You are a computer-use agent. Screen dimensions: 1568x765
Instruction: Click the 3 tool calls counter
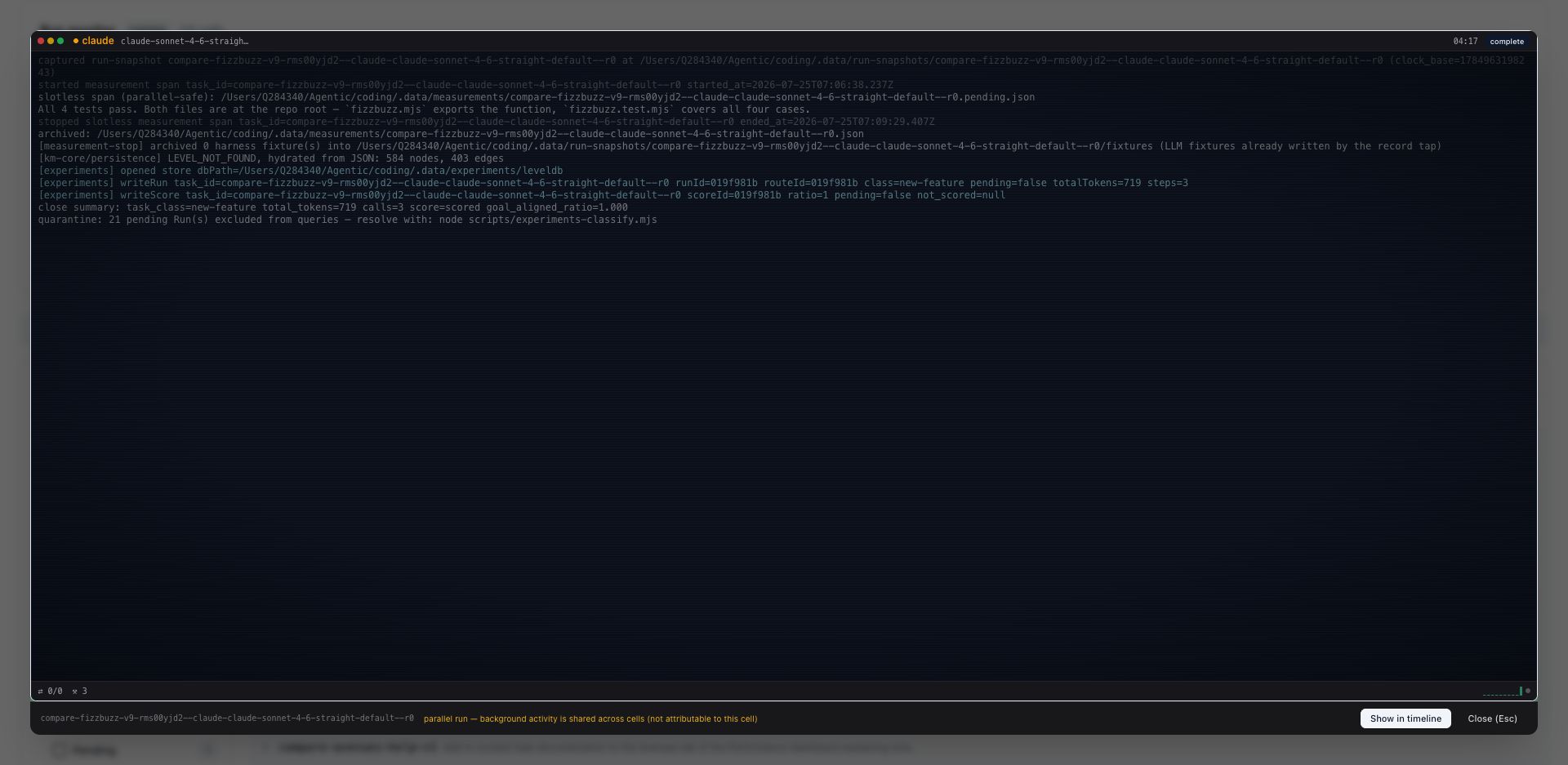(80, 691)
